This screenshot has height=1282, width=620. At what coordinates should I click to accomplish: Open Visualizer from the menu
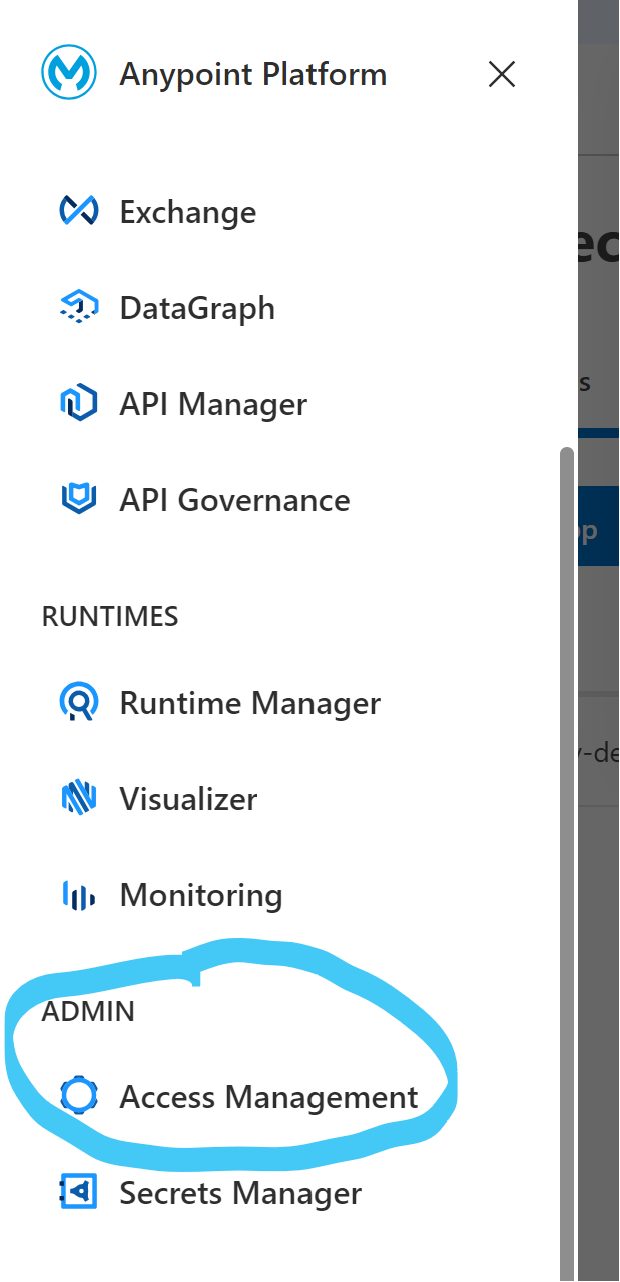(x=188, y=799)
